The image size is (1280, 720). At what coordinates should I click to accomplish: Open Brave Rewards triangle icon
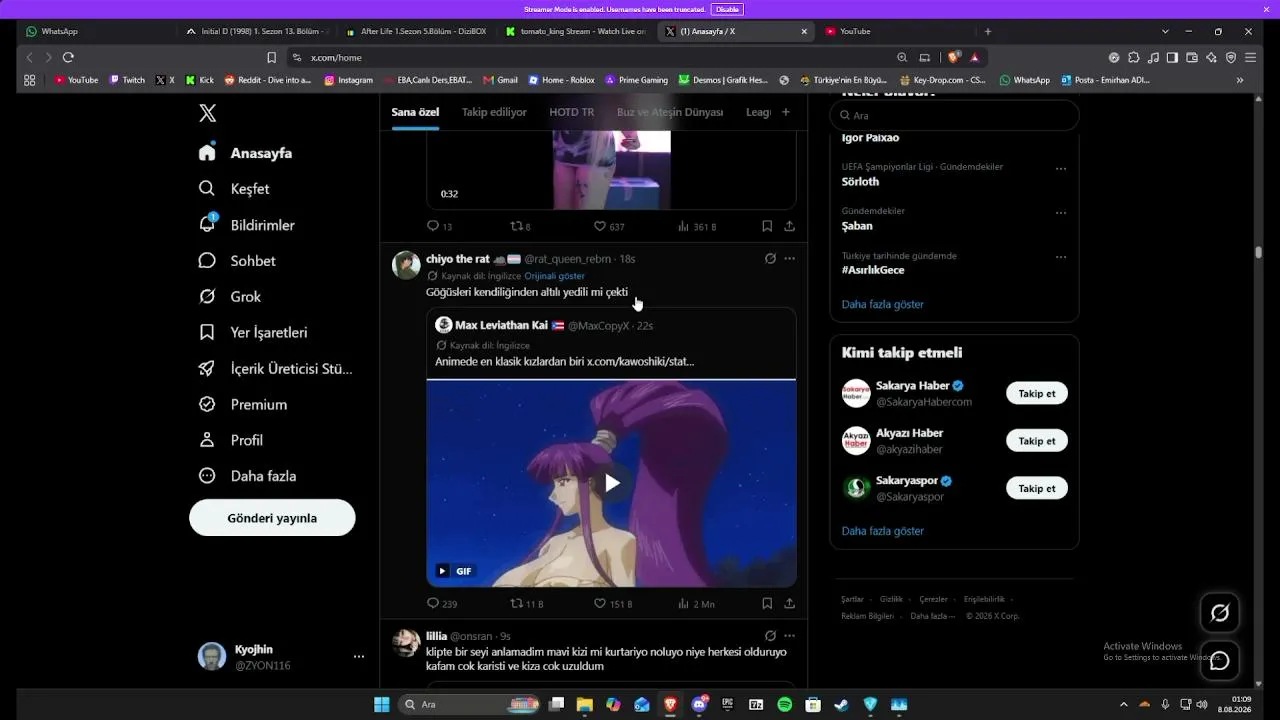[974, 58]
